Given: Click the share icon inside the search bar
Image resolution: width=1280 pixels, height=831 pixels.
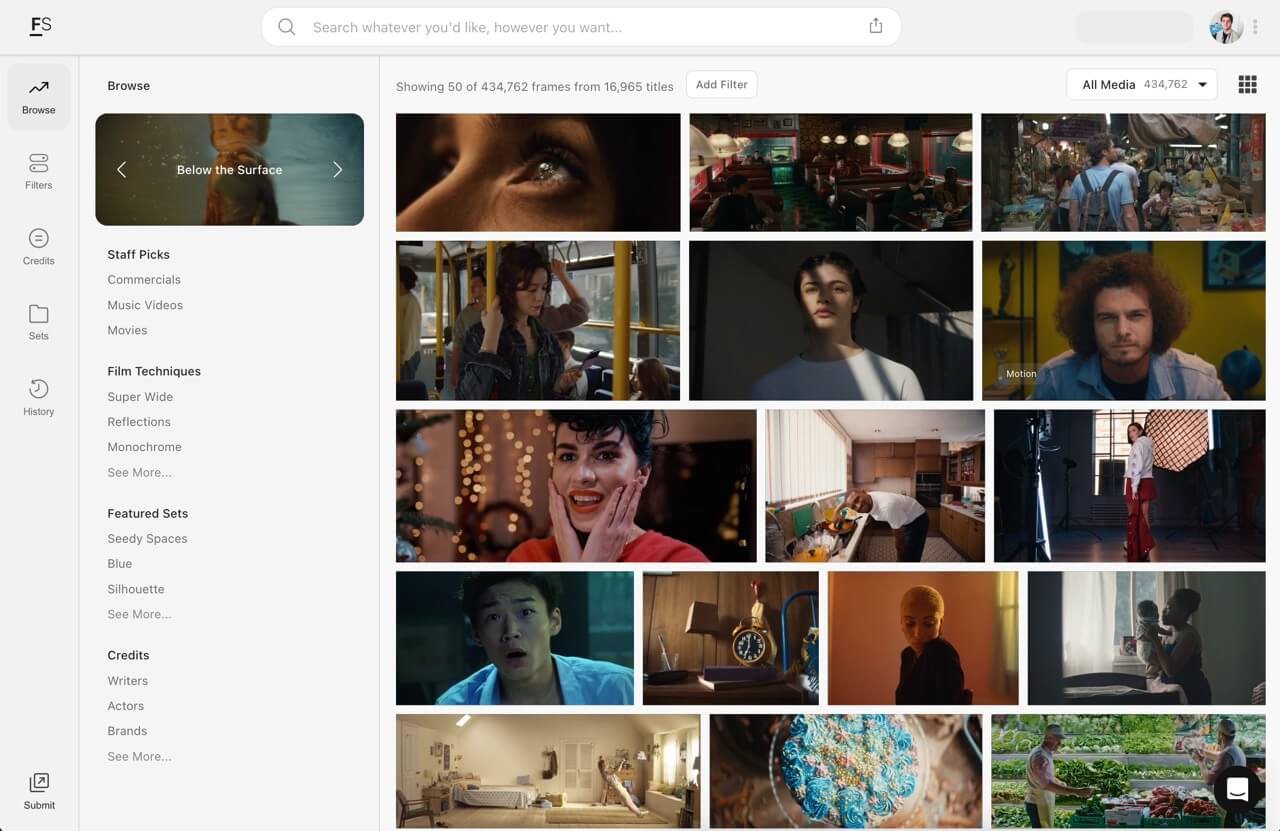Looking at the screenshot, I should pyautogui.click(x=876, y=26).
